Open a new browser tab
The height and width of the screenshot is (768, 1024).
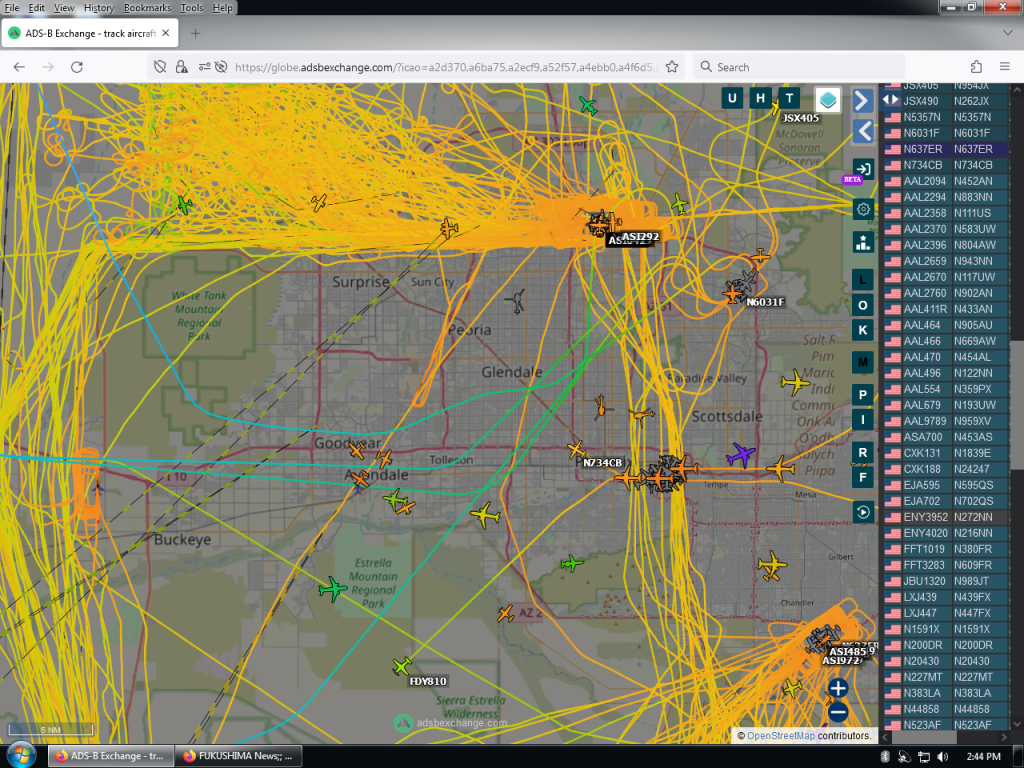(x=195, y=33)
